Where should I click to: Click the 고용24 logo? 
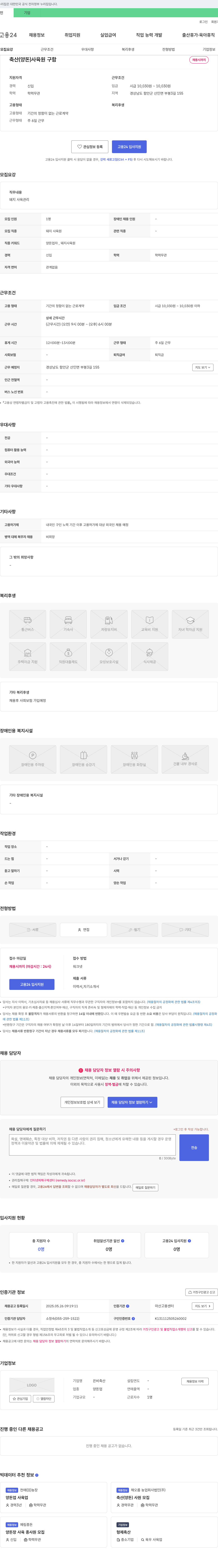click(8, 35)
